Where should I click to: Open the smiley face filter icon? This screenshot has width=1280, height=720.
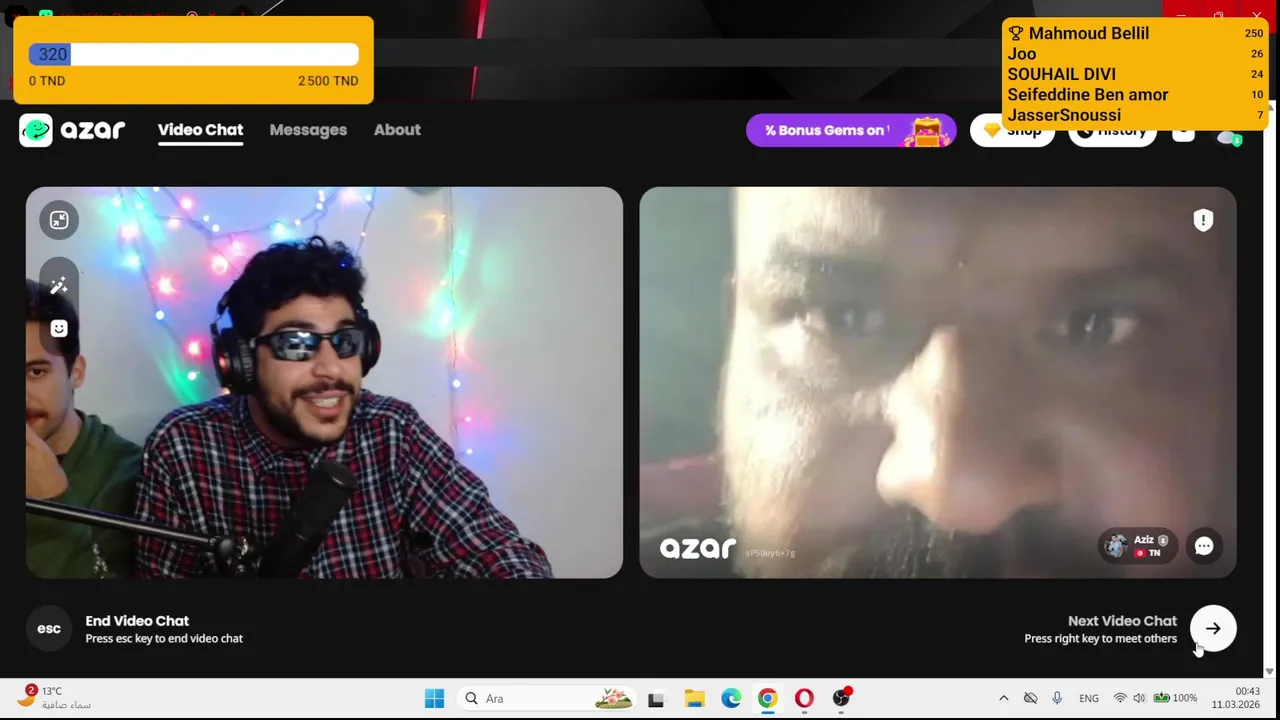[59, 328]
